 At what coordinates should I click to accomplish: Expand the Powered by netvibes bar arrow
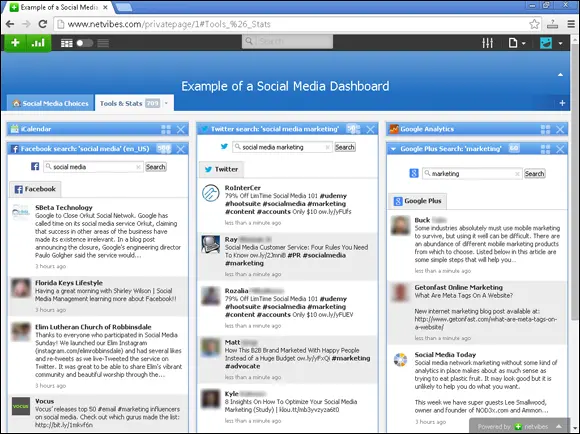click(x=559, y=426)
